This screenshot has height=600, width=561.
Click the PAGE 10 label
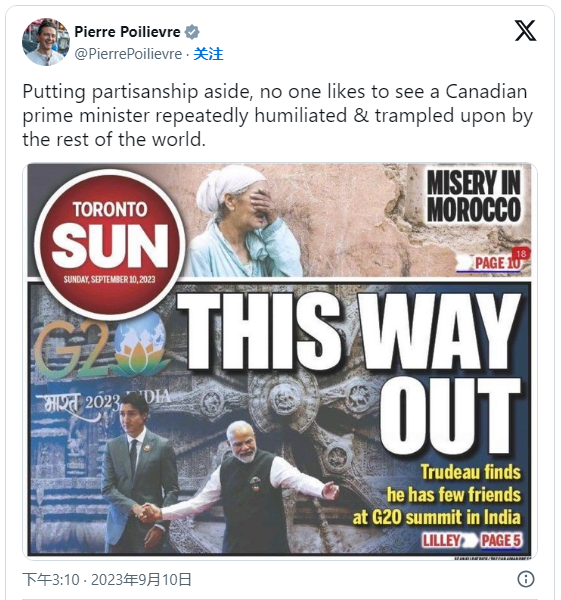point(497,263)
